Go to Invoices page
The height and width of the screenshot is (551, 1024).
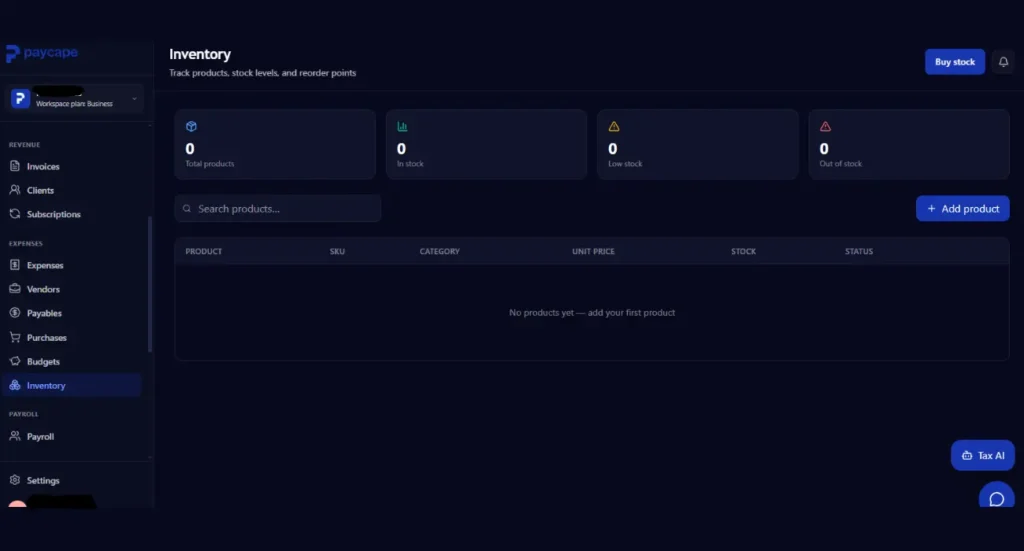point(43,166)
